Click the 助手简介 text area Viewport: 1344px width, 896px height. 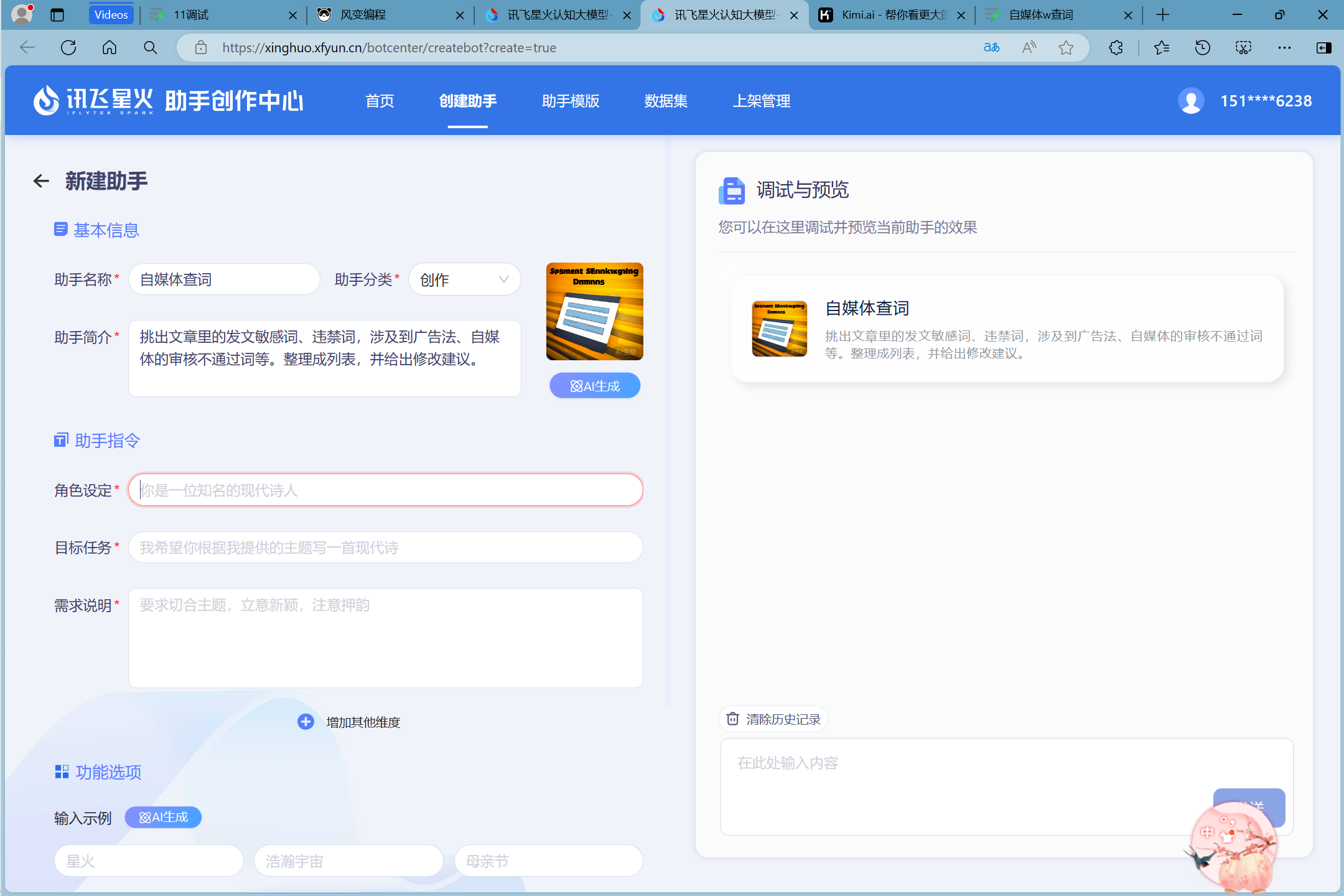coord(324,358)
